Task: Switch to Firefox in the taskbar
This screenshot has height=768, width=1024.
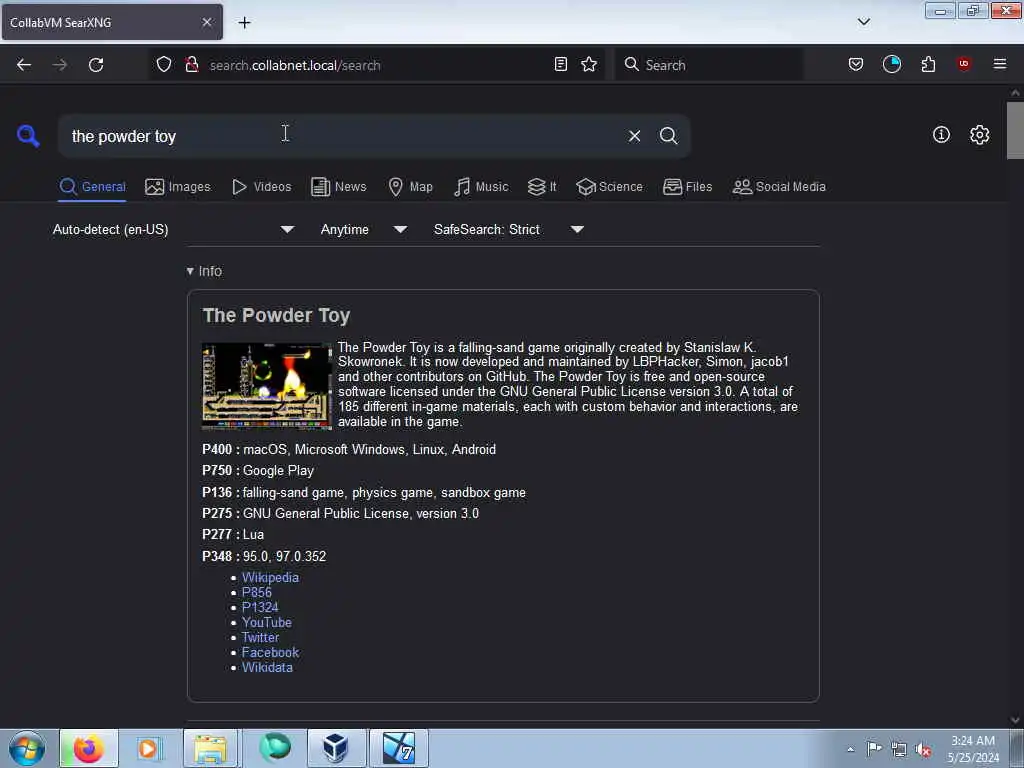Action: [x=89, y=748]
